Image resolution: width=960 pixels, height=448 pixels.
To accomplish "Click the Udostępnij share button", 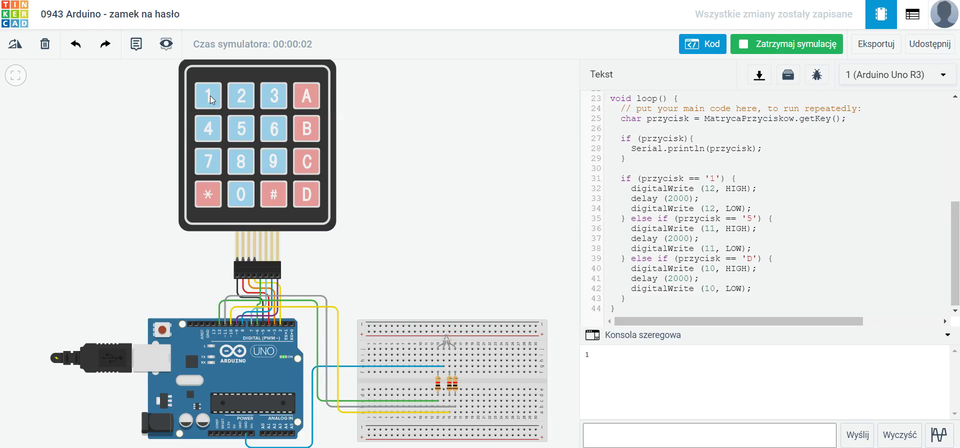I will tap(930, 44).
